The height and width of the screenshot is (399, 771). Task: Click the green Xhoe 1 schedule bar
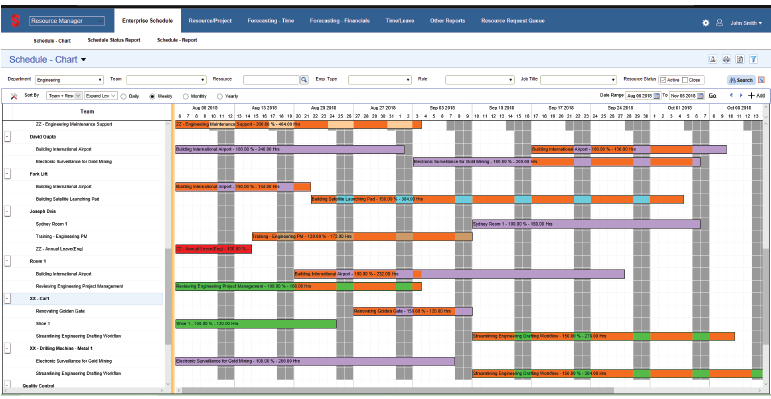click(x=256, y=324)
